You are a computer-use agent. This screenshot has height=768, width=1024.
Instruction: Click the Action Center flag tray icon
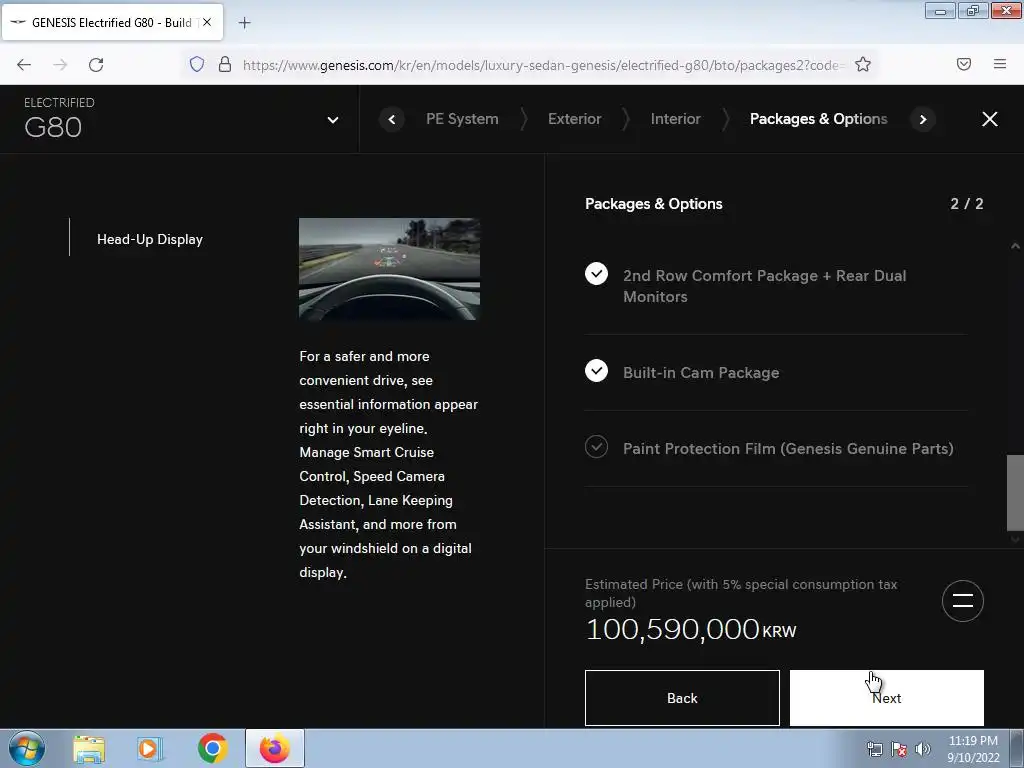pos(899,749)
